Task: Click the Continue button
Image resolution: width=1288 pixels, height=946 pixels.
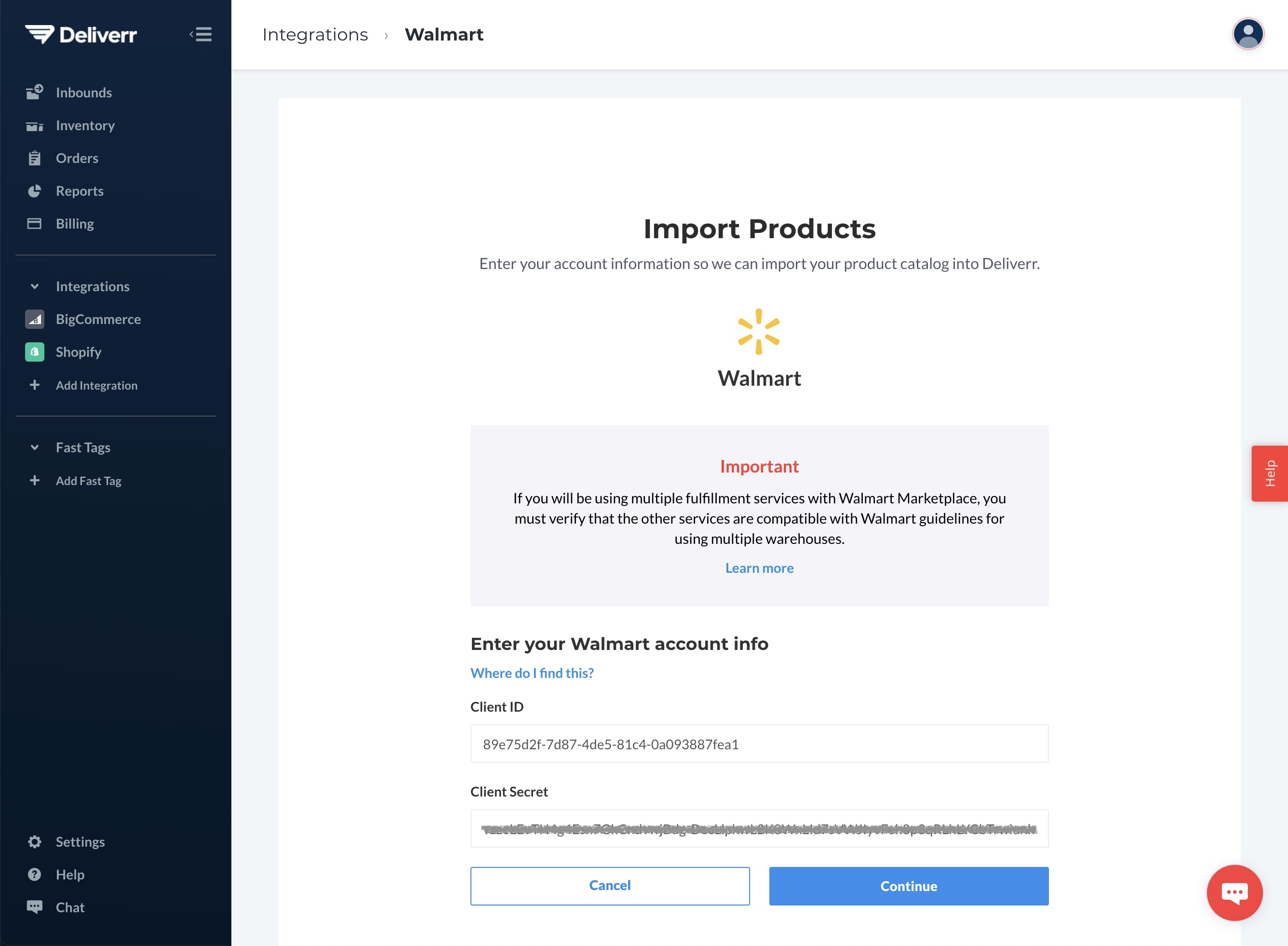Action: point(909,886)
